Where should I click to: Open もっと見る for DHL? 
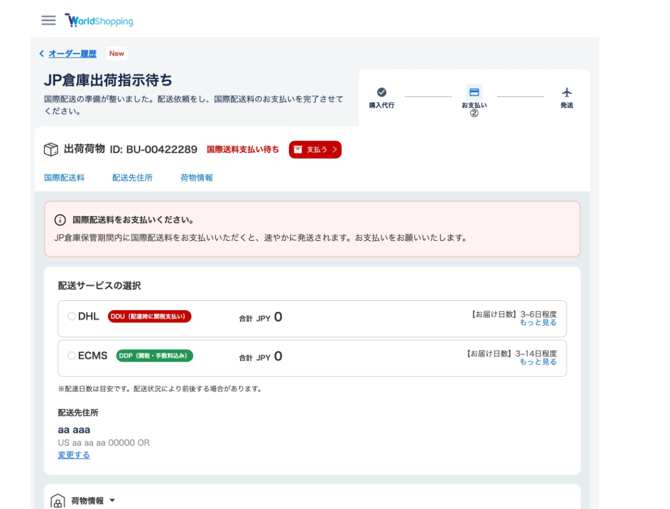[x=538, y=323]
